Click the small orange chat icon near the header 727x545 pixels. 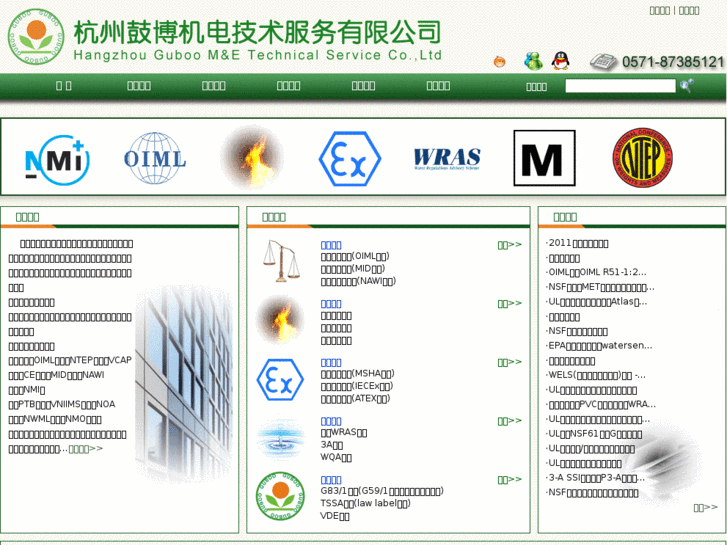pos(499,62)
